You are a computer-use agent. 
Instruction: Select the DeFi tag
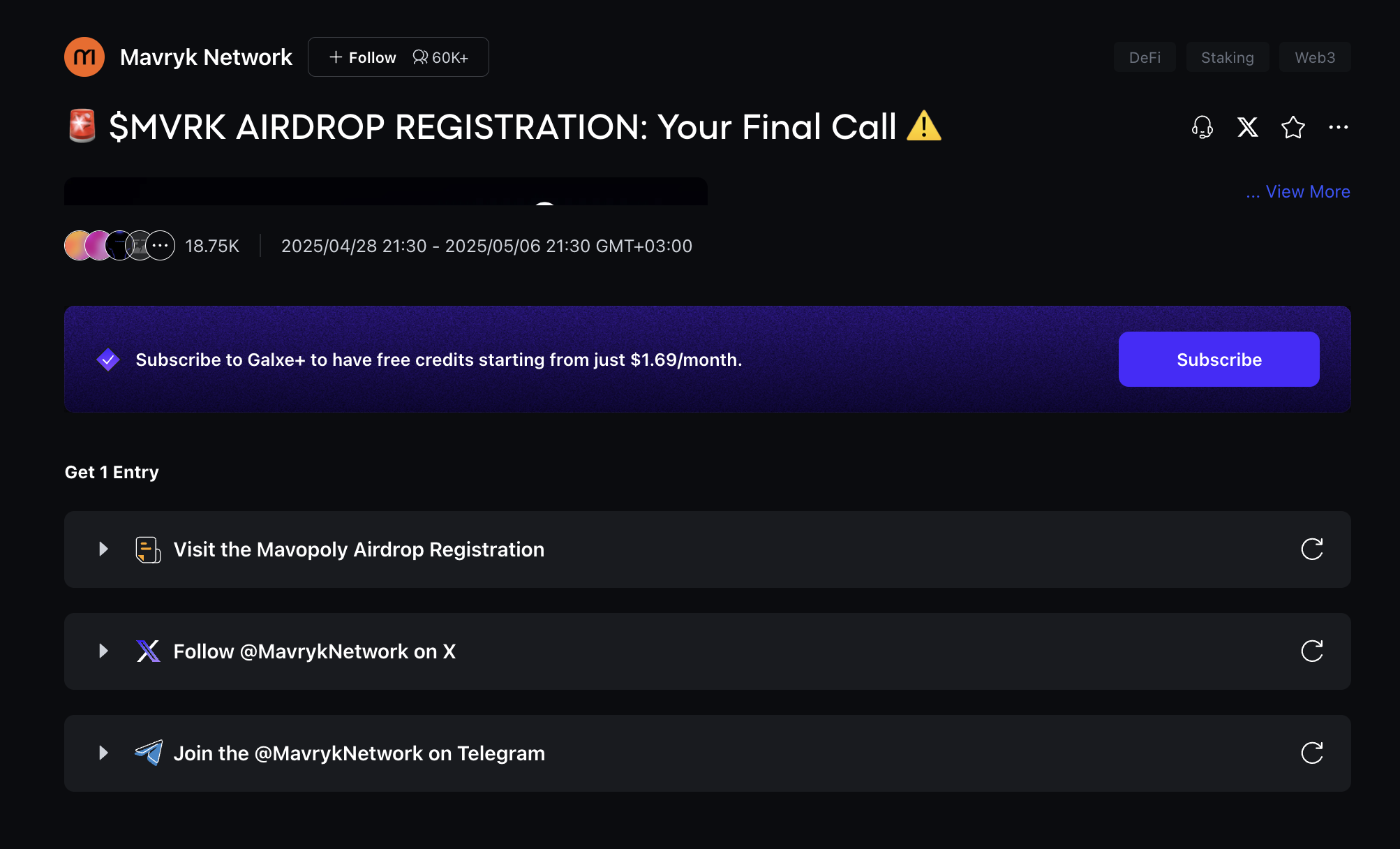click(x=1145, y=57)
